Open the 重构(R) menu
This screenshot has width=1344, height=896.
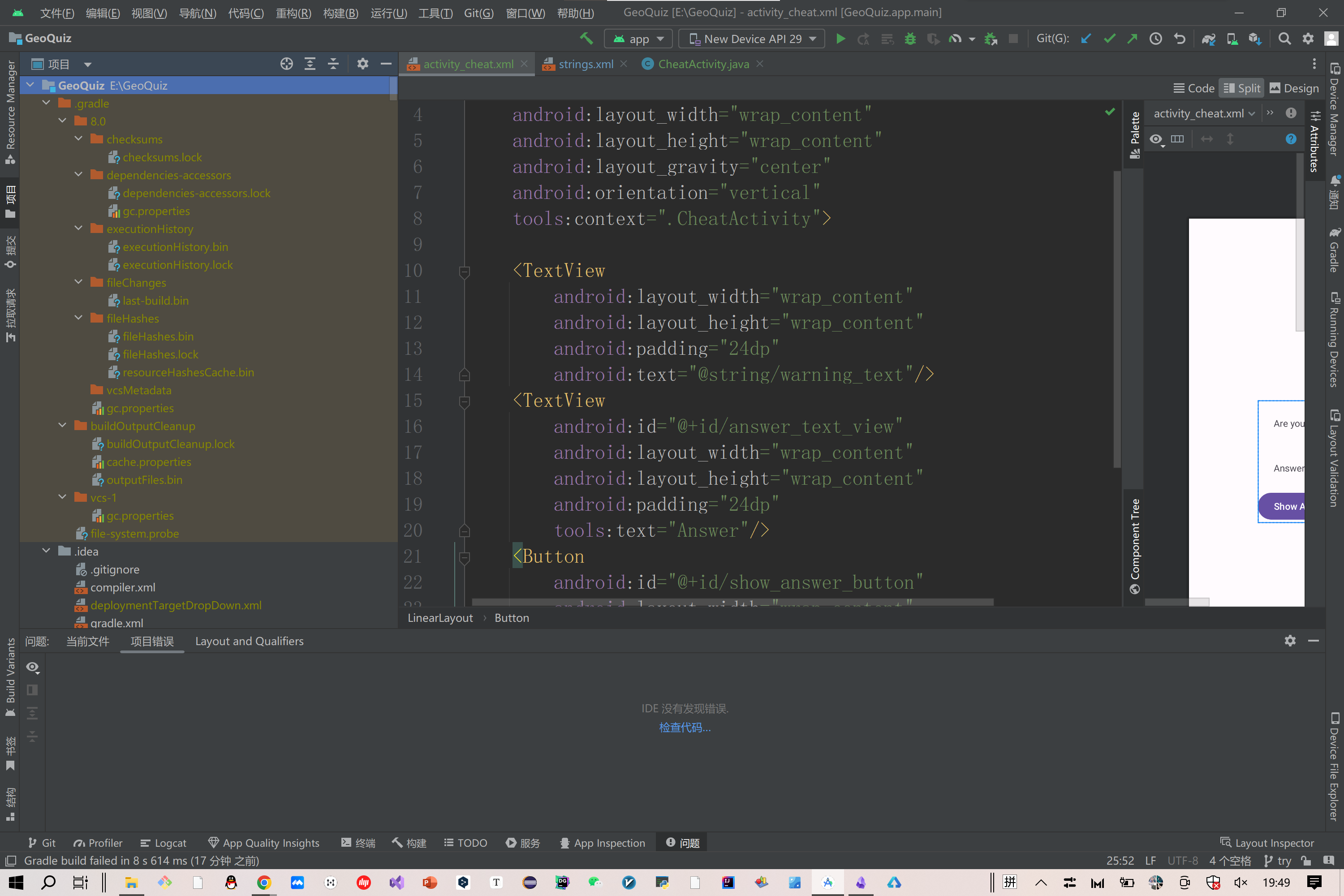293,13
